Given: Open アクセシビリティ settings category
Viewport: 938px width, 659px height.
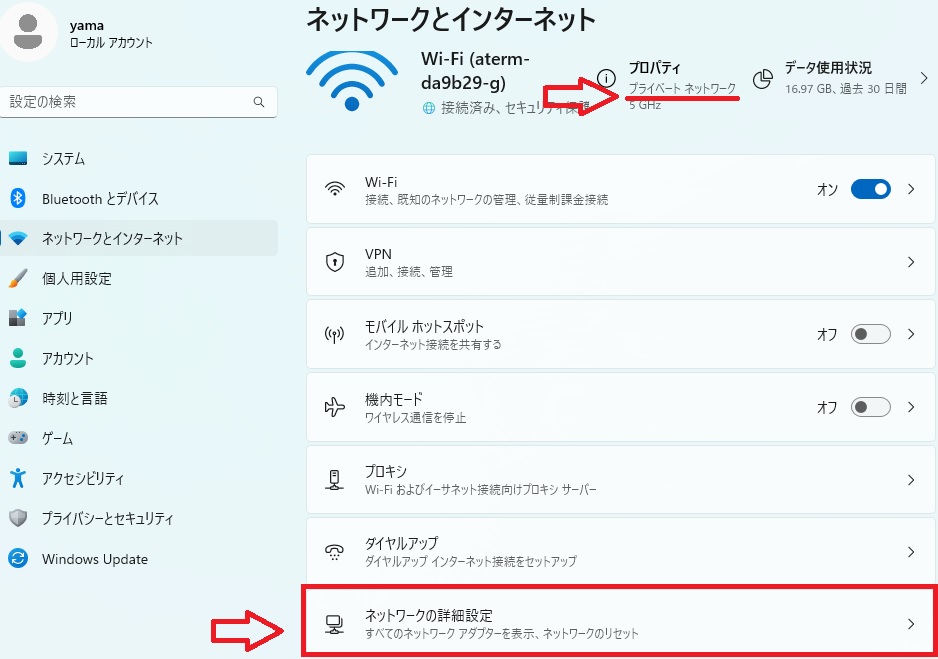Looking at the screenshot, I should click(x=83, y=478).
